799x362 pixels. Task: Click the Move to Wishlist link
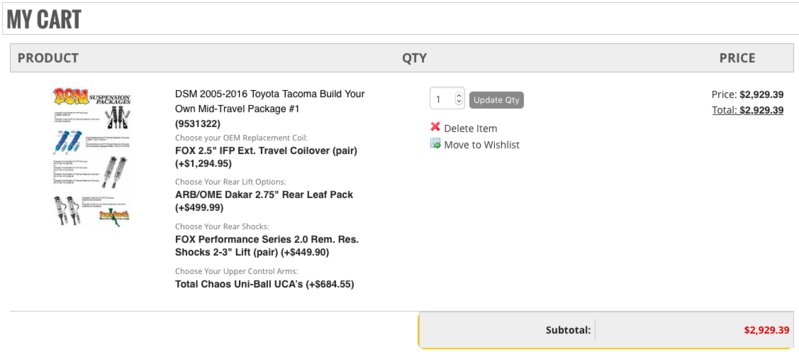pos(482,145)
